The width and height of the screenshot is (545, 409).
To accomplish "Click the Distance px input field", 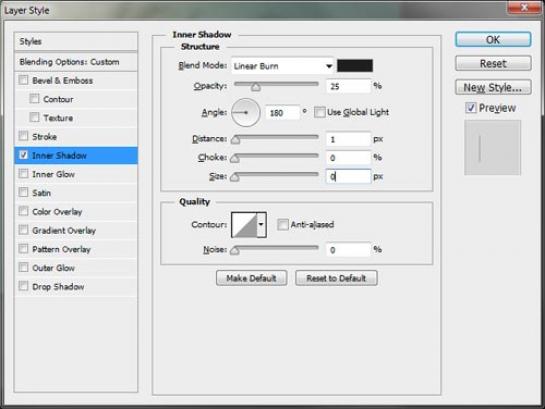I will pos(348,139).
